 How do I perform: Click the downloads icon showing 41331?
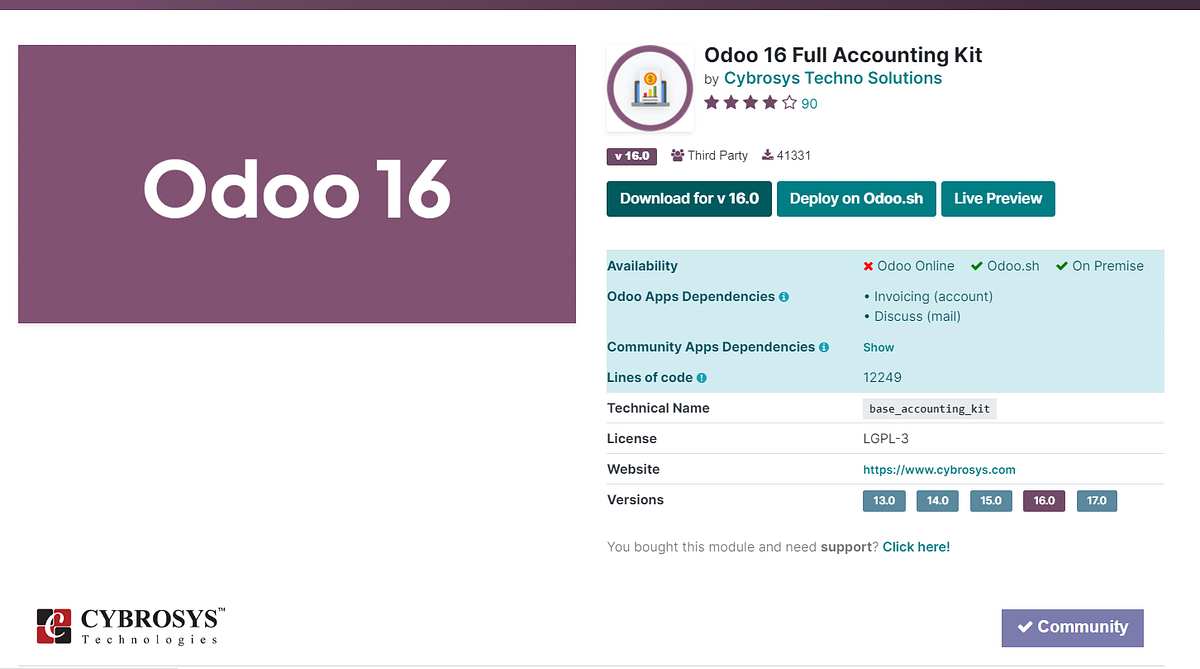[x=766, y=155]
